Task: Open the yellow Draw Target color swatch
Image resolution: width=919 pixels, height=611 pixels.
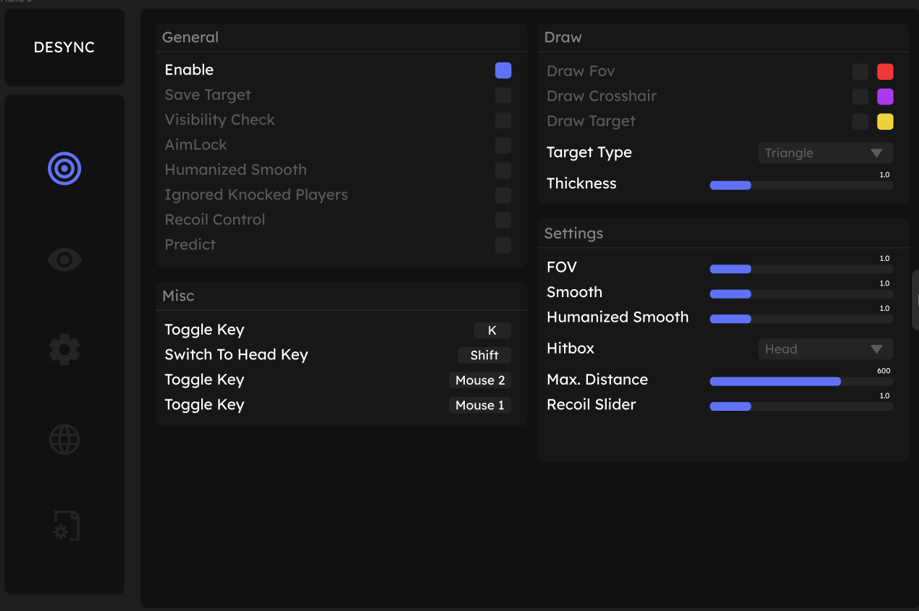Action: pyautogui.click(x=885, y=121)
